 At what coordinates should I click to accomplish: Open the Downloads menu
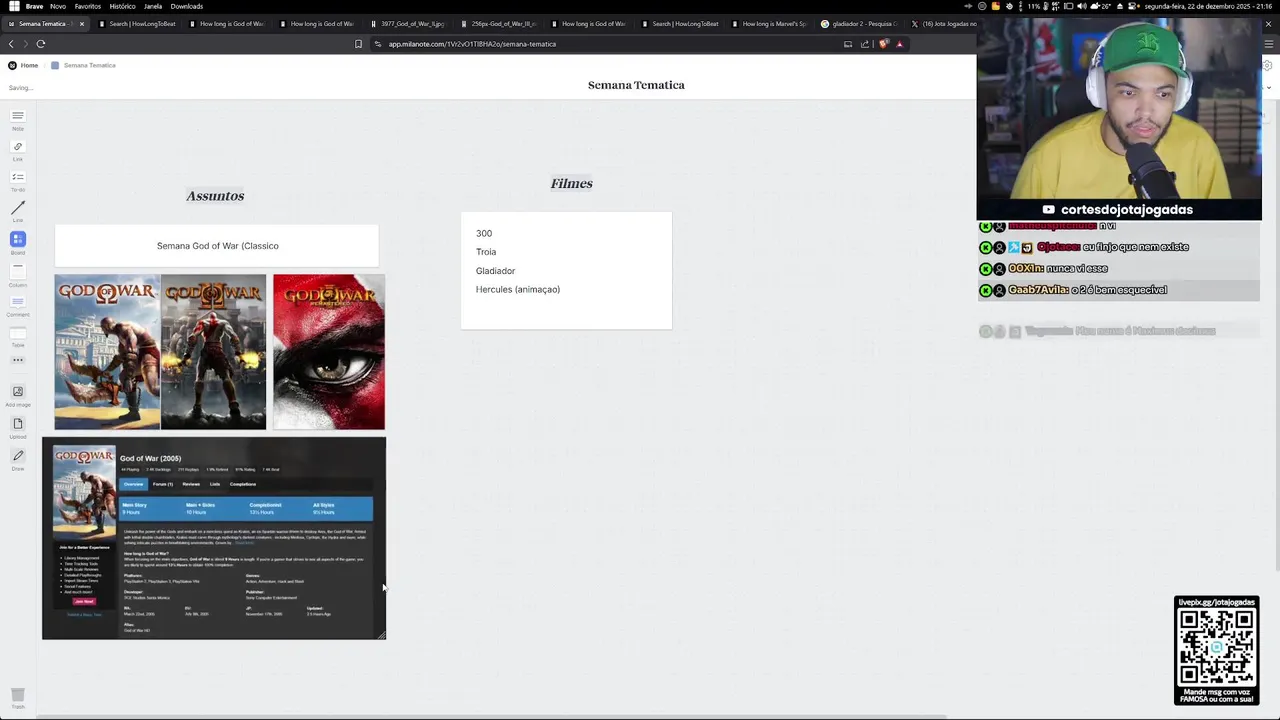pos(187,6)
